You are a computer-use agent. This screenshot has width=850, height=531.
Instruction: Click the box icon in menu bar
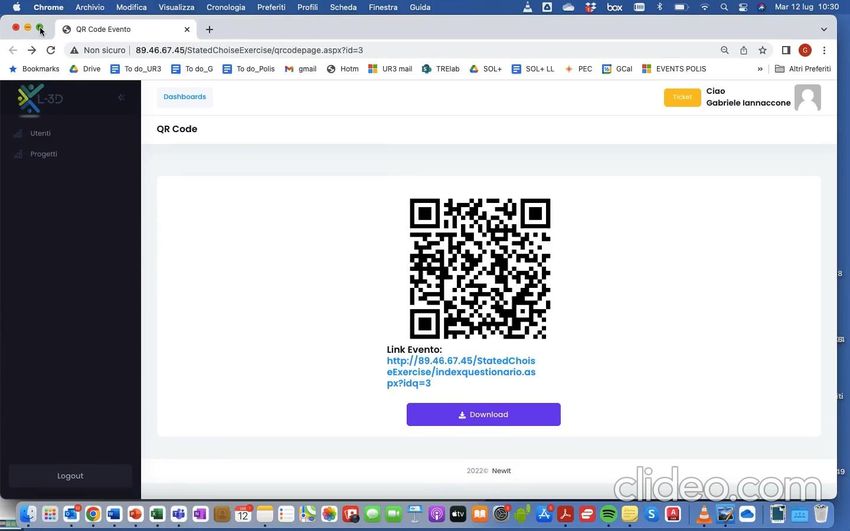tap(614, 7)
